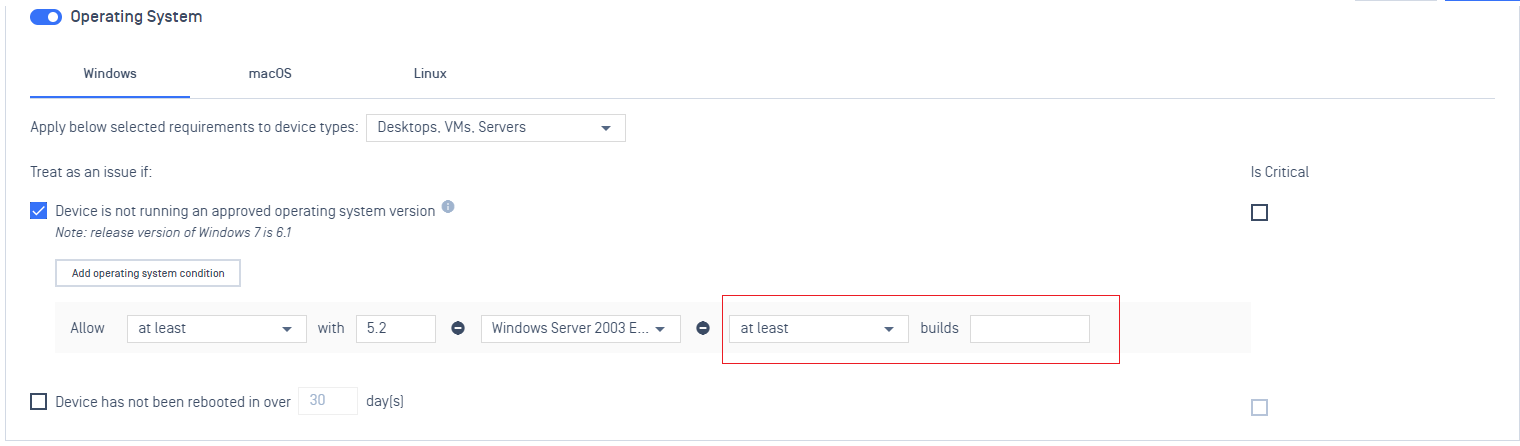Click the Windows 7 release version note
The height and width of the screenshot is (446, 1520).
click(173, 233)
